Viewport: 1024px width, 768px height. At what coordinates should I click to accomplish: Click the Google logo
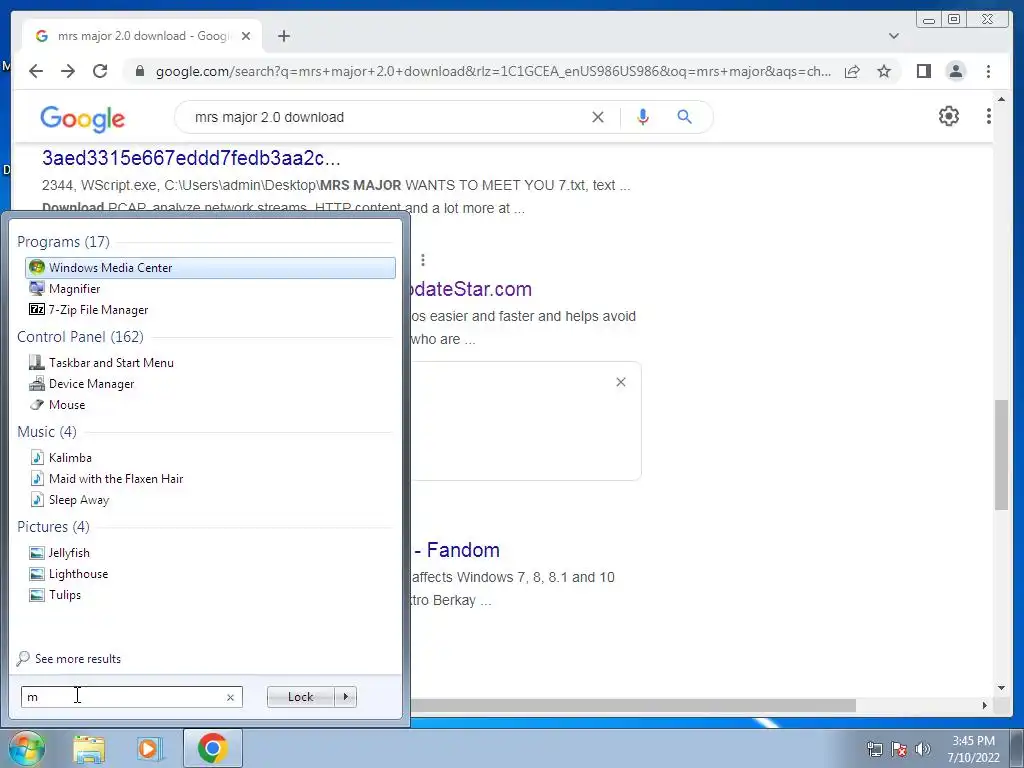(x=82, y=118)
